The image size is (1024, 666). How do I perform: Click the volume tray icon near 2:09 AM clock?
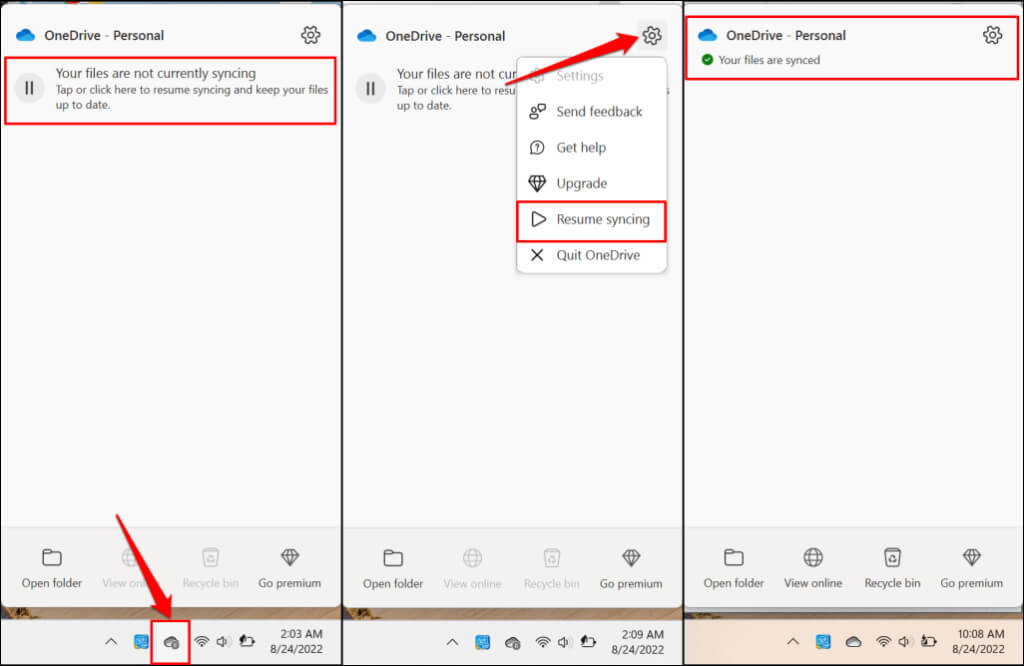[564, 642]
